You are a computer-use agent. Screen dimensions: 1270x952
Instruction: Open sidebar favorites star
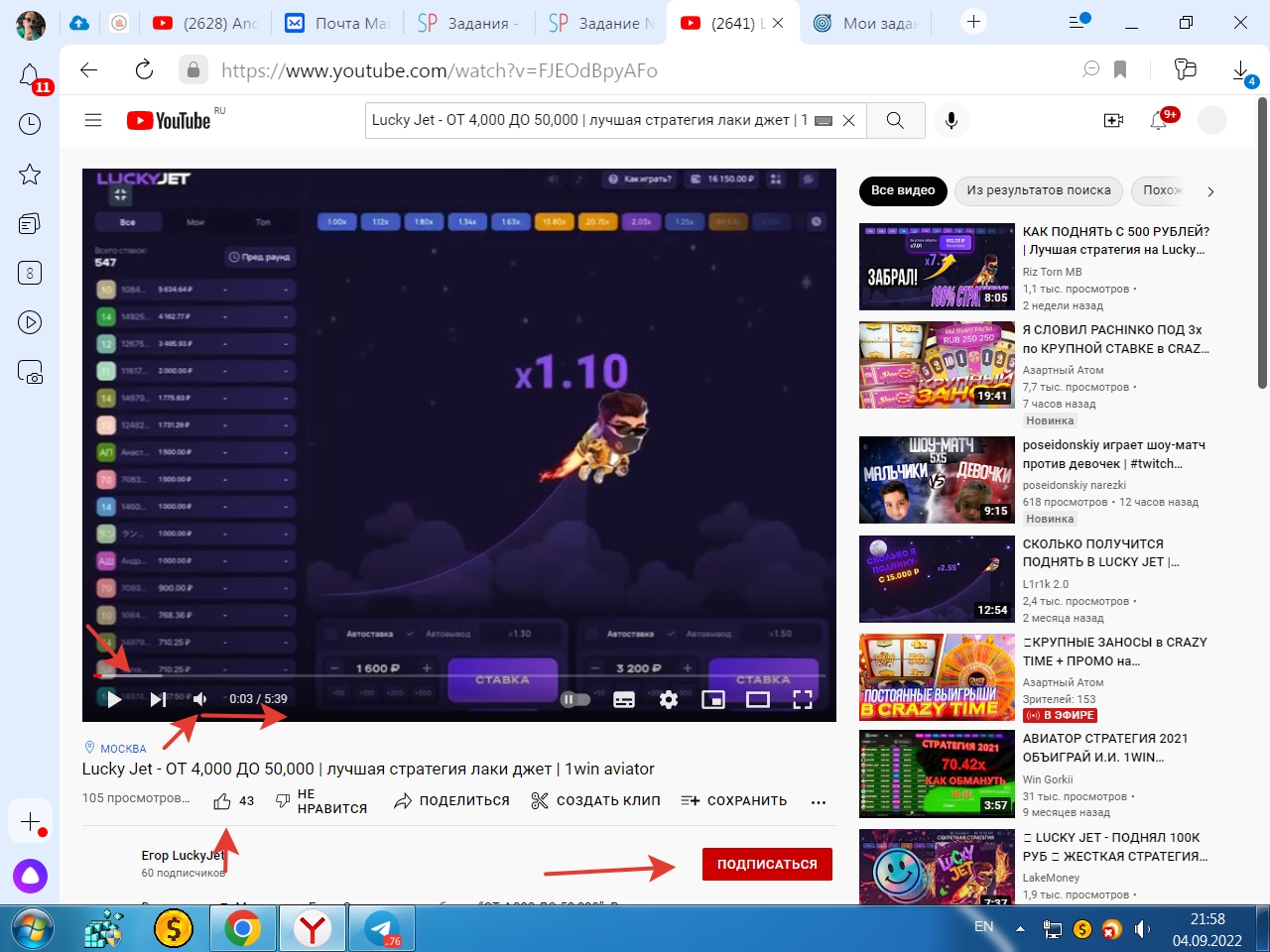pyautogui.click(x=30, y=175)
